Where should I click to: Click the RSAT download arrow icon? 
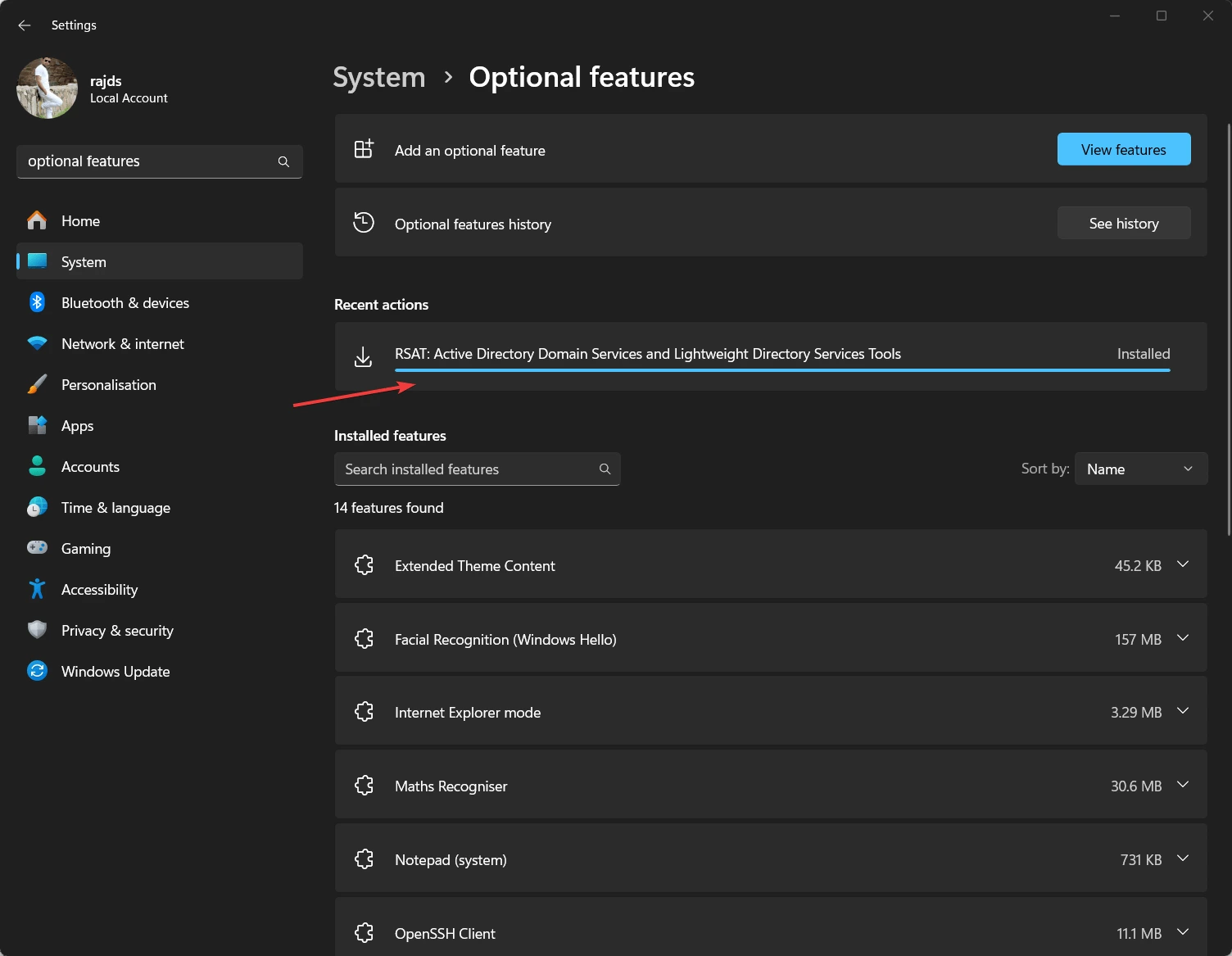click(x=363, y=356)
